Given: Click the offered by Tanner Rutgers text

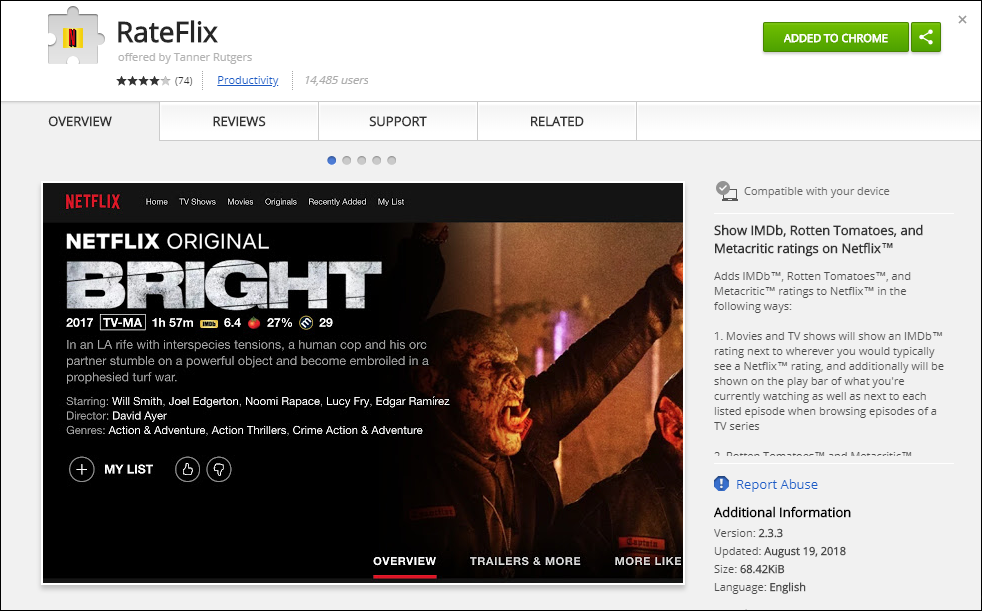Looking at the screenshot, I should (185, 57).
